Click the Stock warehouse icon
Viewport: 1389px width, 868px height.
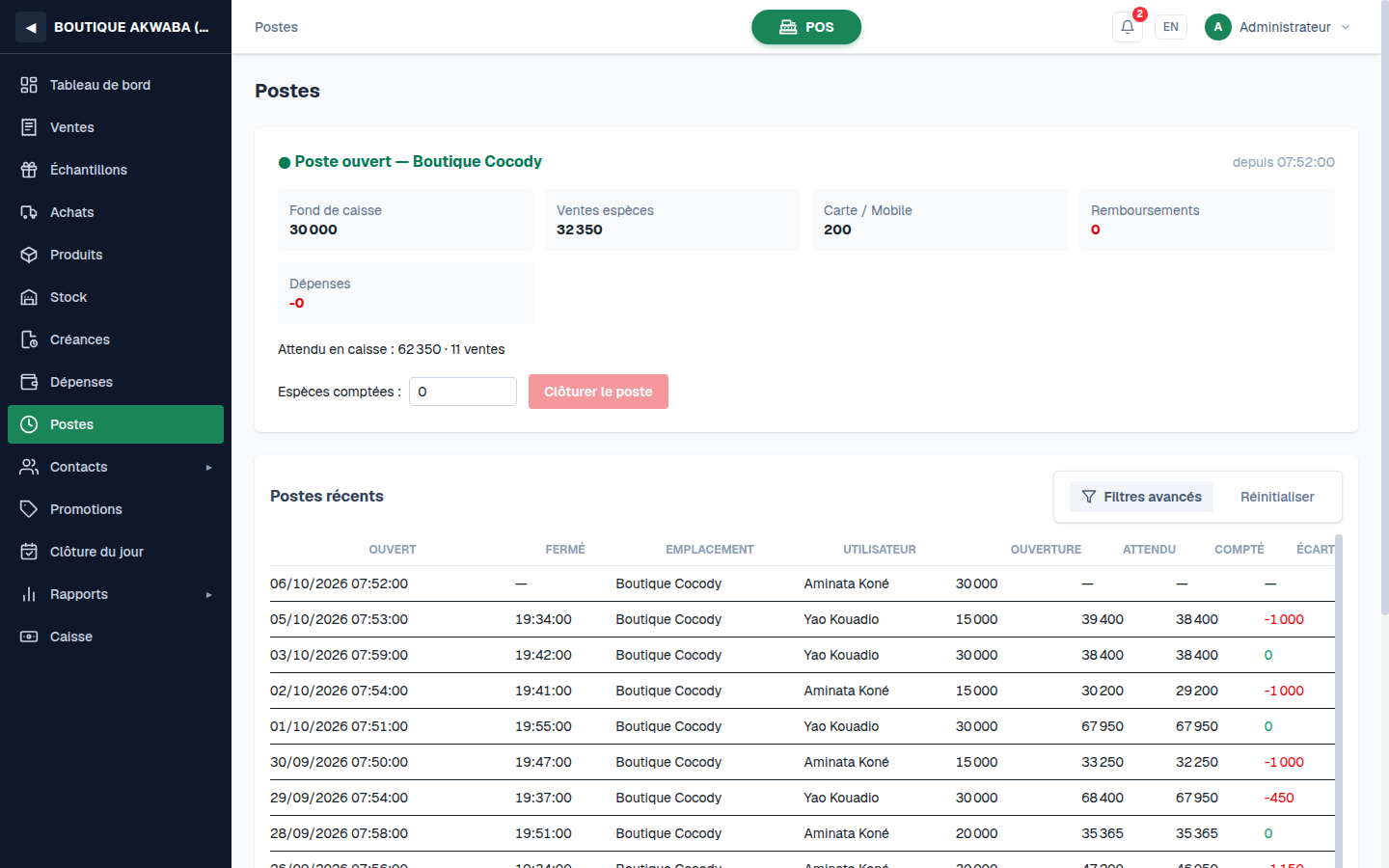29,297
